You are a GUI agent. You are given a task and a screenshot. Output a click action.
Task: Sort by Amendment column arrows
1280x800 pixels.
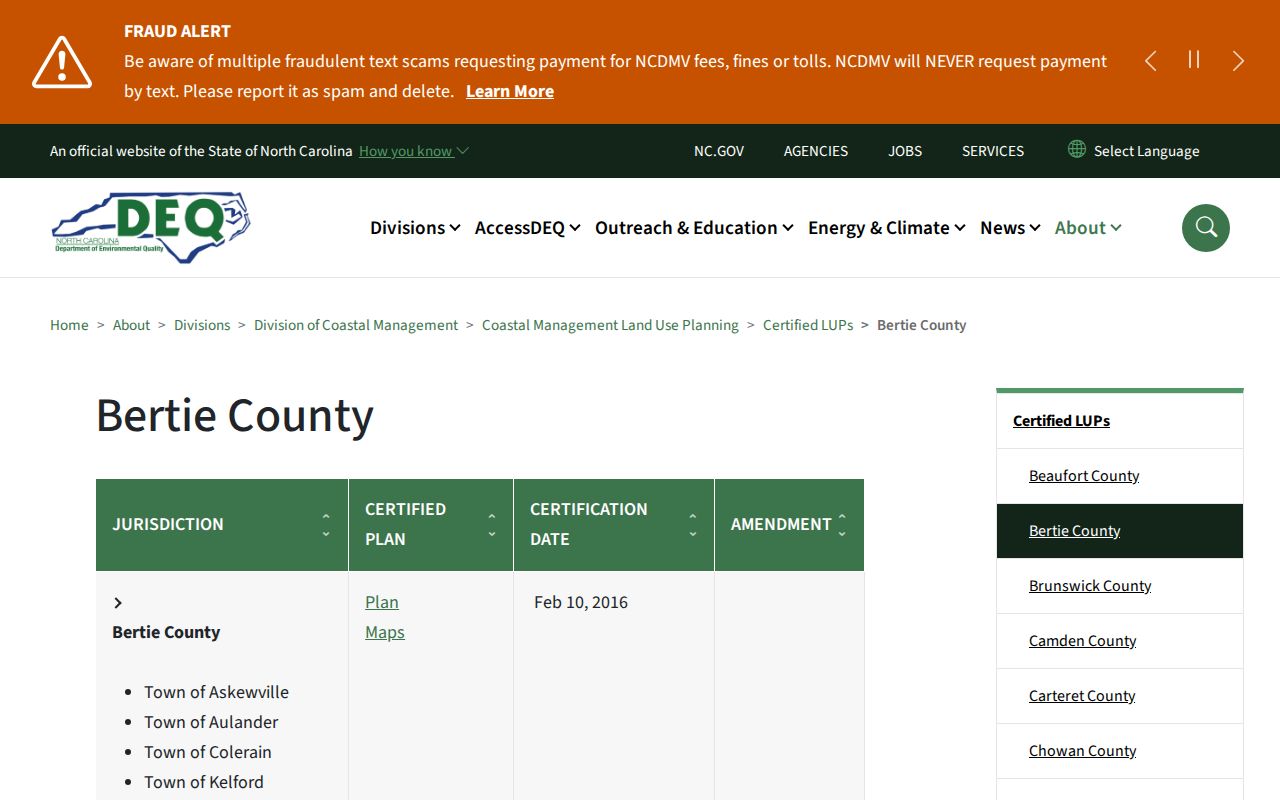click(842, 525)
